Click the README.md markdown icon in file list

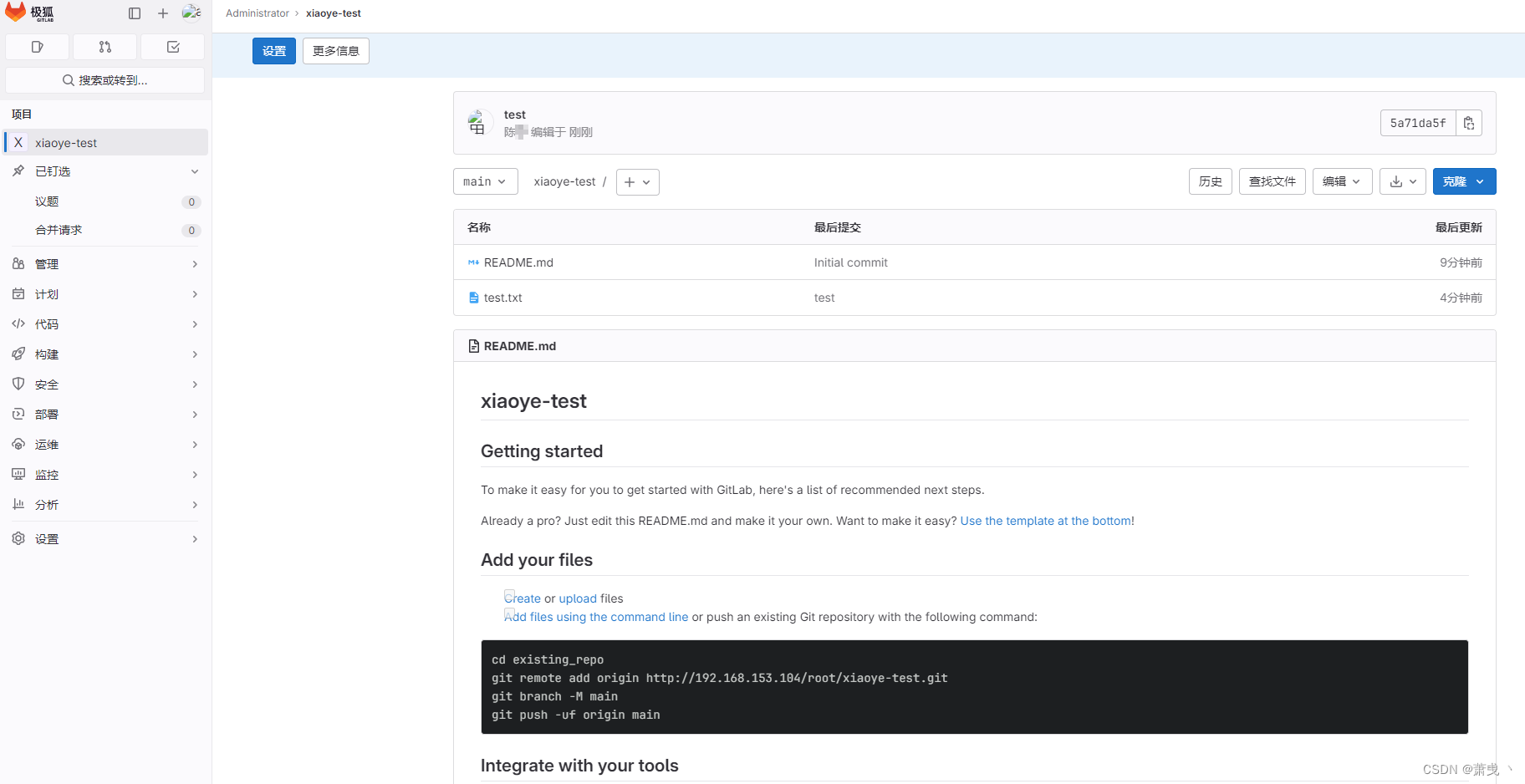pos(474,262)
